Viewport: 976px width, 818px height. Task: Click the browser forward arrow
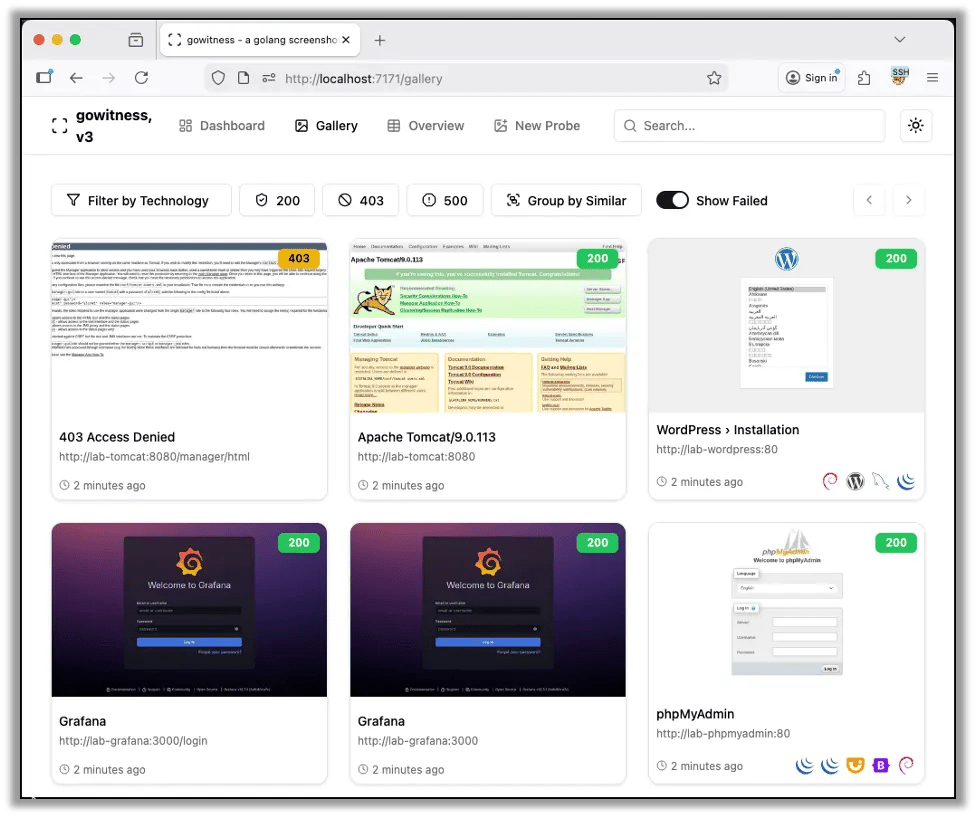108,78
